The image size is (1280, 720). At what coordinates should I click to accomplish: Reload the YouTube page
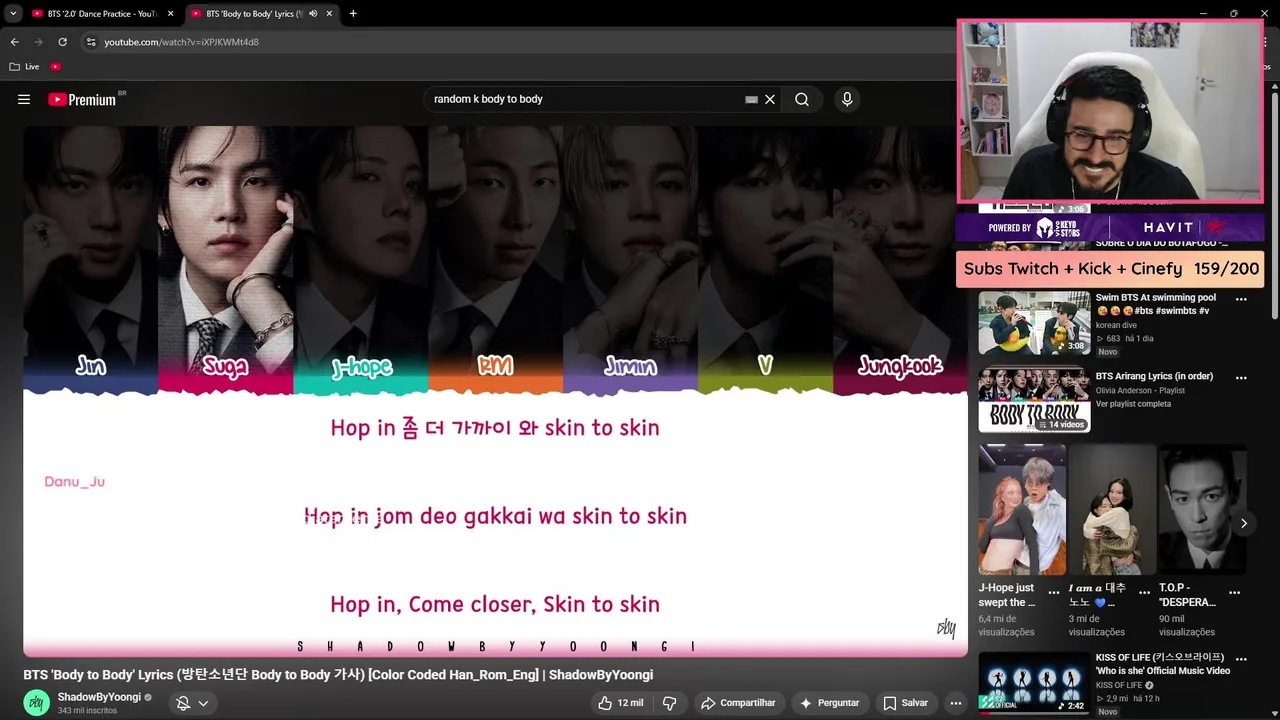click(62, 42)
